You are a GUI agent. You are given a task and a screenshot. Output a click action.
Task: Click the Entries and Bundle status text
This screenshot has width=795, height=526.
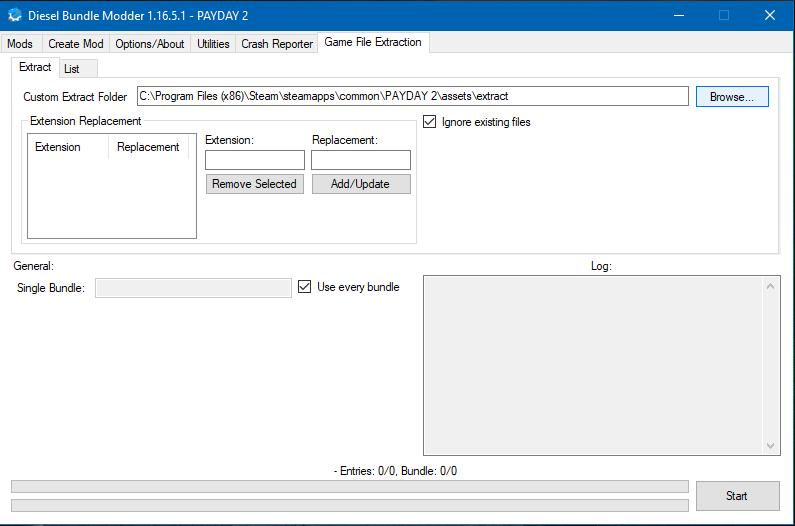[395, 471]
